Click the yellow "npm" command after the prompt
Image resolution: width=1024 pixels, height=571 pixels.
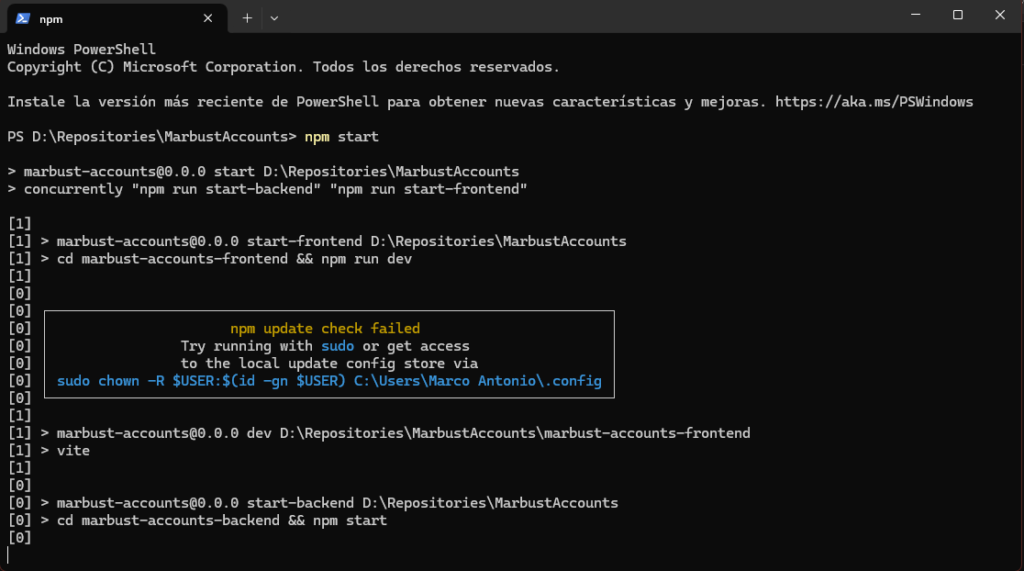[x=317, y=137]
